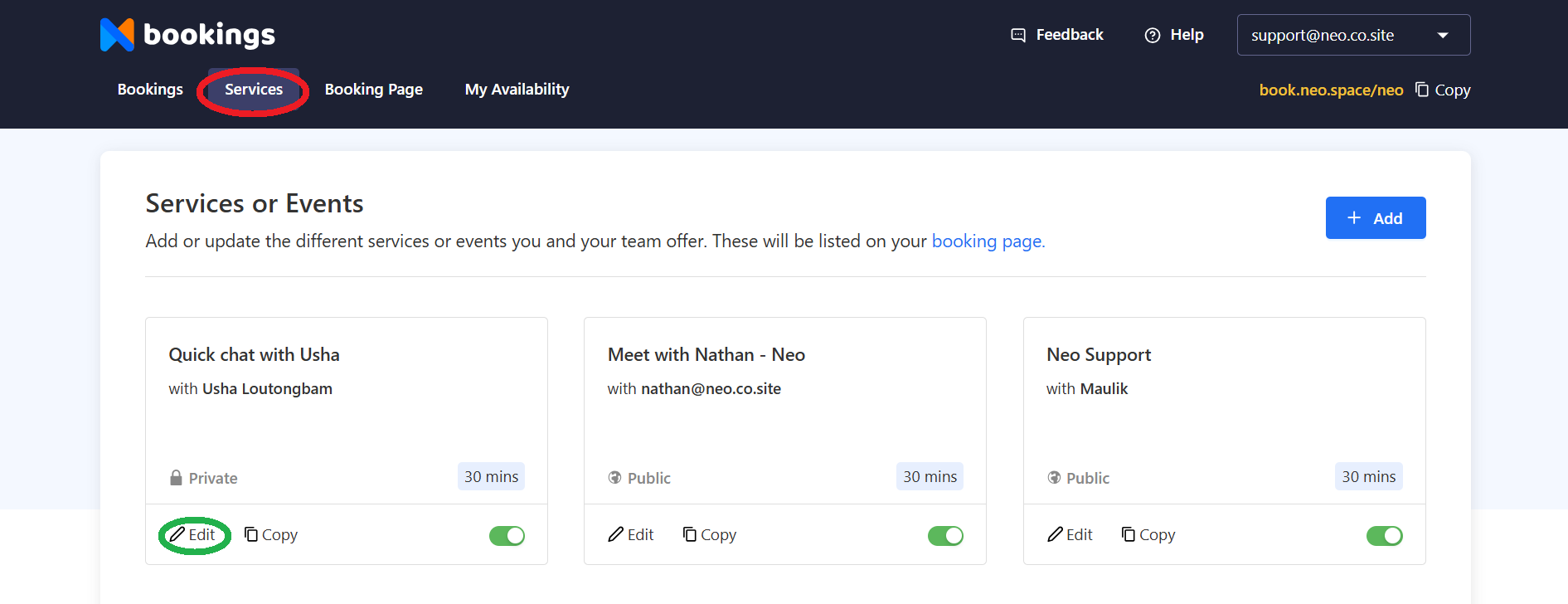Add a new service
Image resolution: width=1568 pixels, height=604 pixels.
pos(1376,217)
